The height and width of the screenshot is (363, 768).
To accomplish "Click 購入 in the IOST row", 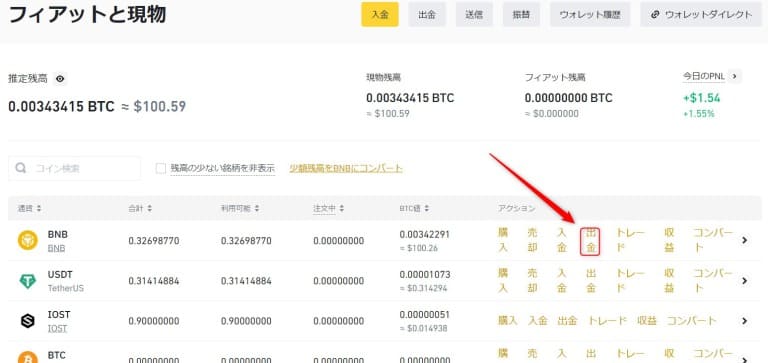I will tap(507, 321).
